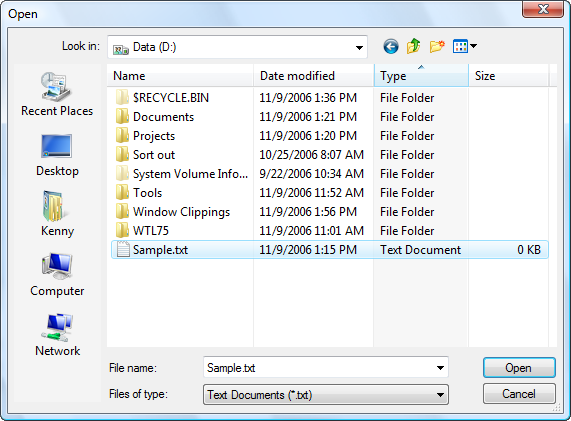Sort by the Name column header
The width and height of the screenshot is (571, 421).
[180, 76]
